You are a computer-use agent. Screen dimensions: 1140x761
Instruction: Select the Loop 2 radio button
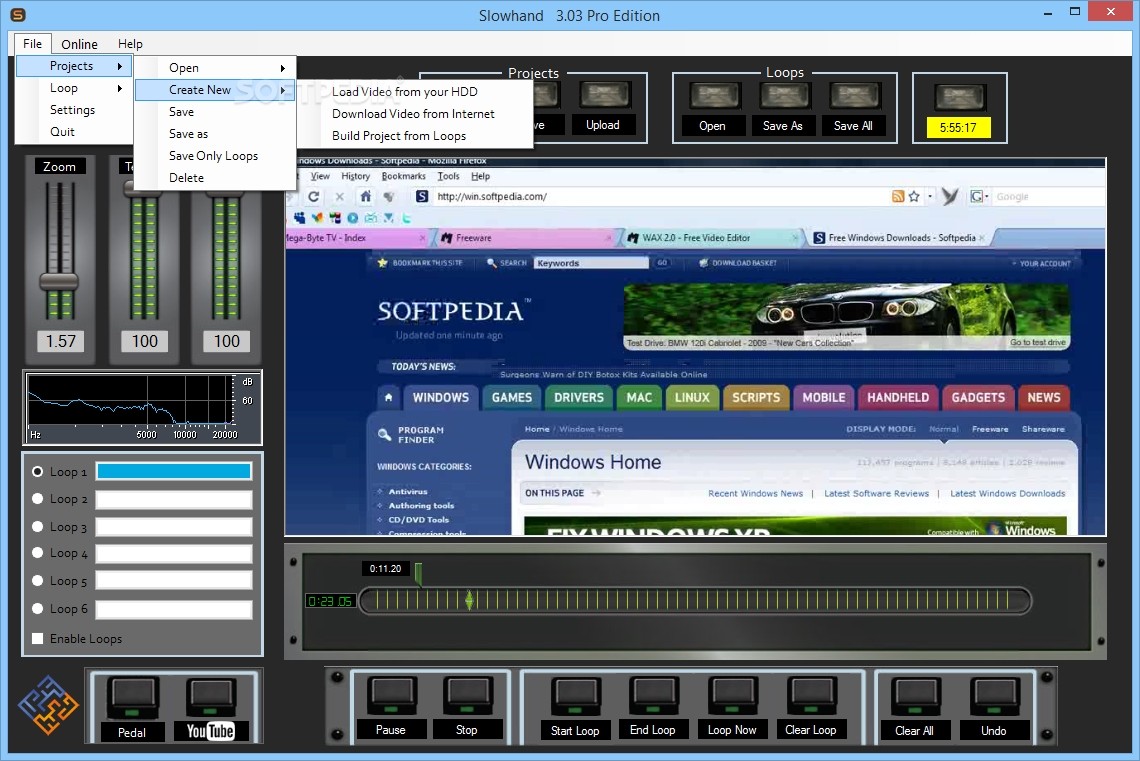tap(38, 499)
